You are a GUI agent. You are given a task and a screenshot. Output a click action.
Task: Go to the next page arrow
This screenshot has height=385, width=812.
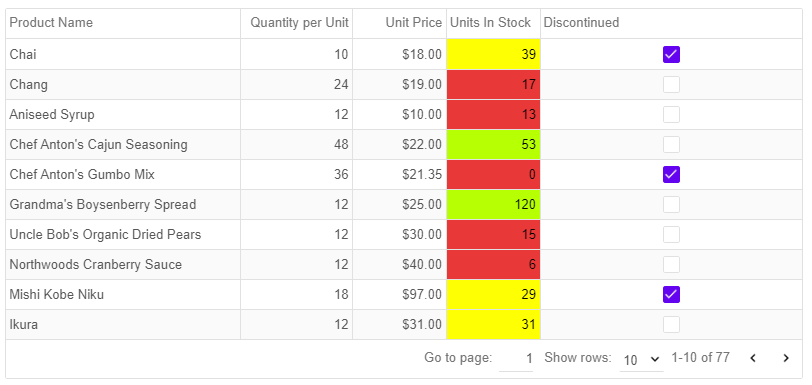coord(786,358)
